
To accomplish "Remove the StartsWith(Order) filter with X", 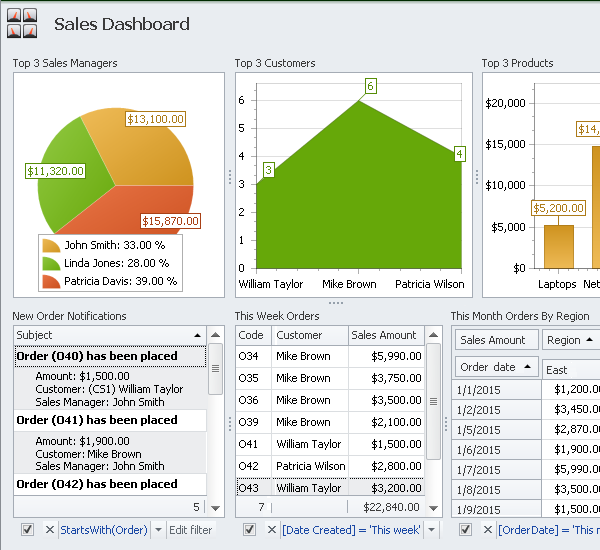I will point(49,530).
